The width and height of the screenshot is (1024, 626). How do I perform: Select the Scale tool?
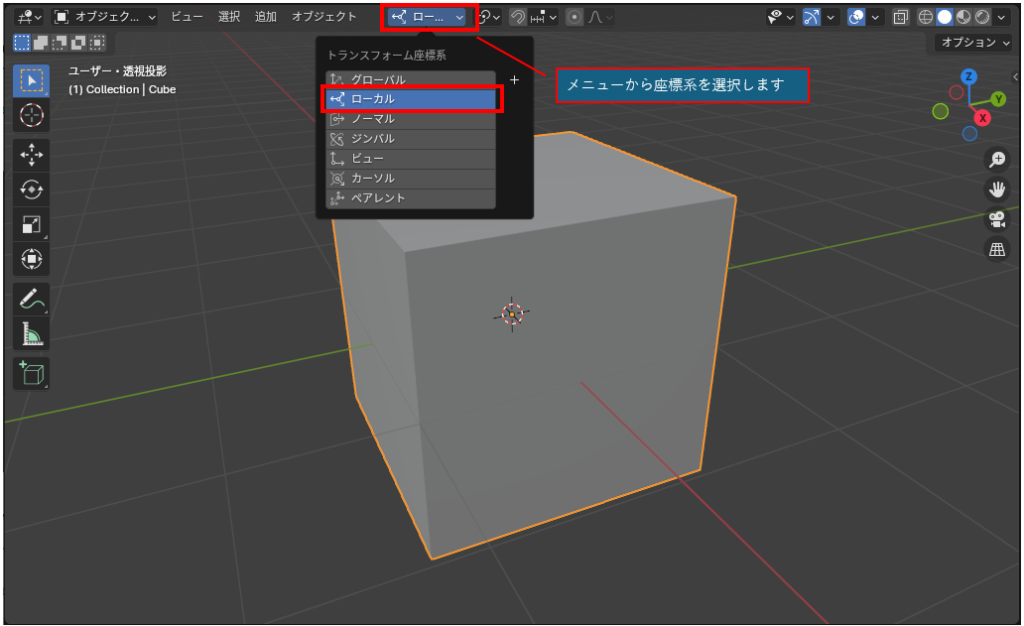(31, 224)
